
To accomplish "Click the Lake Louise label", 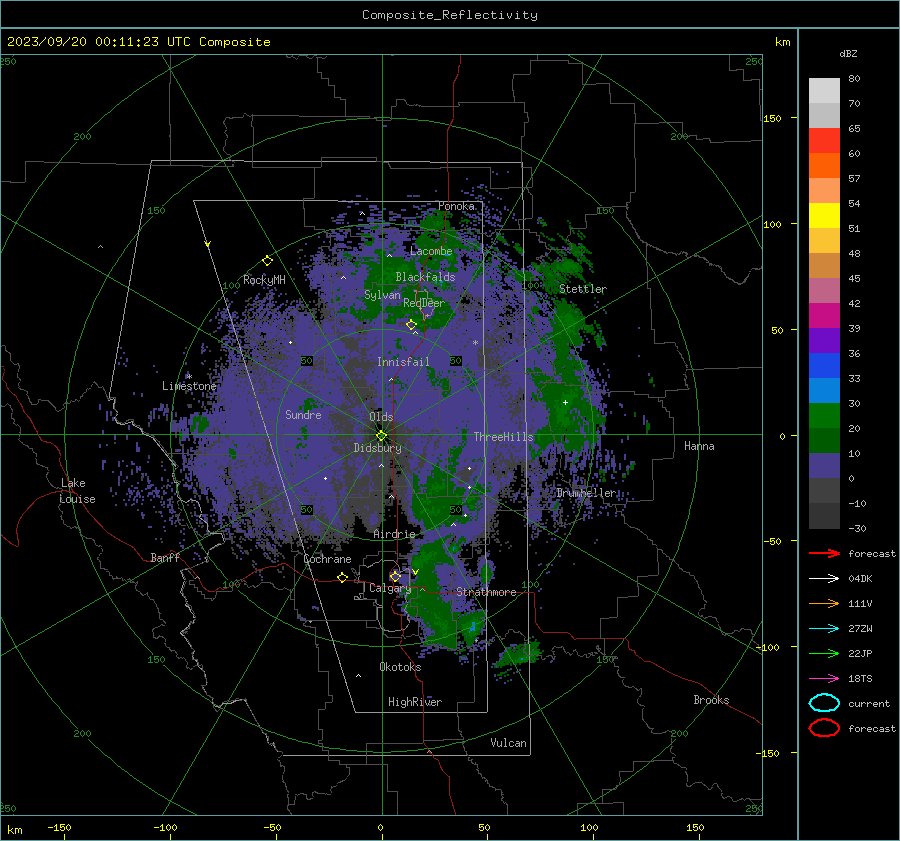I will (78, 491).
